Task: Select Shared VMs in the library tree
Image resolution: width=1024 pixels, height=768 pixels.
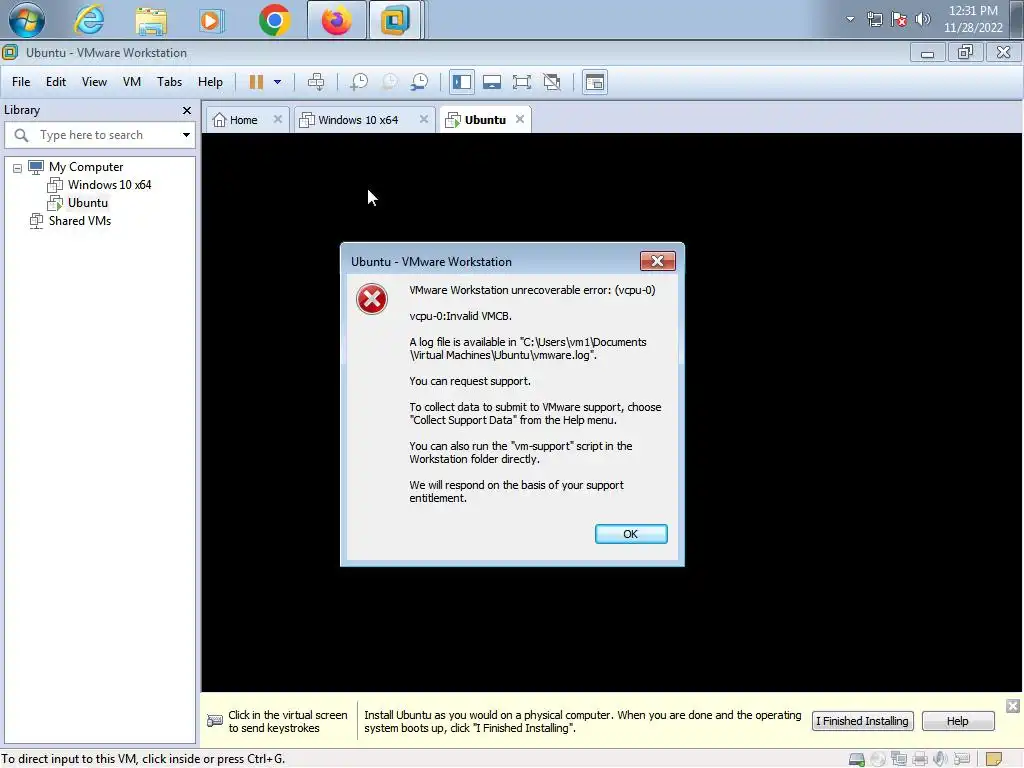Action: pos(80,221)
